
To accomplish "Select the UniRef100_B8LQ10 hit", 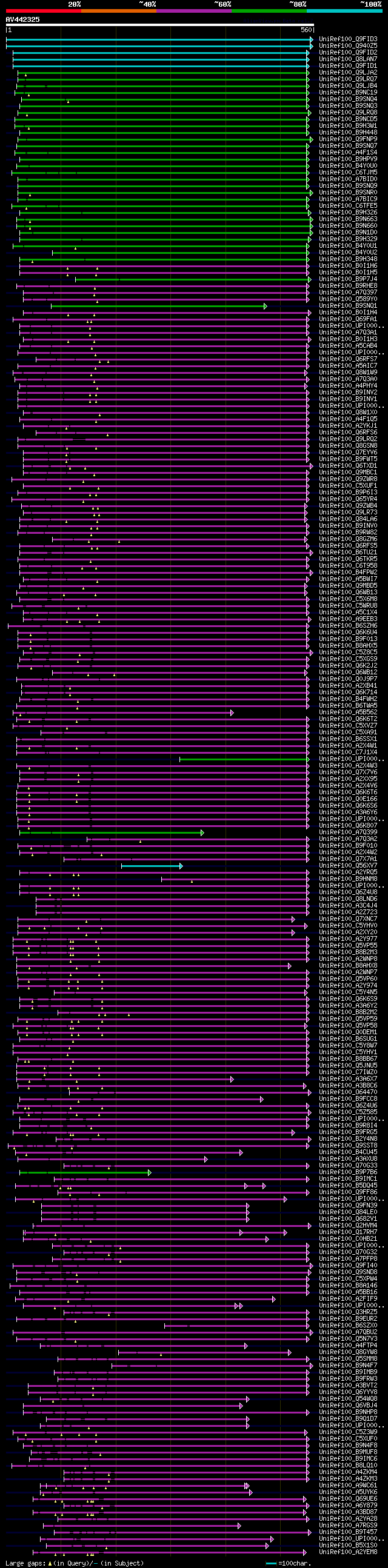I will point(348,1466).
